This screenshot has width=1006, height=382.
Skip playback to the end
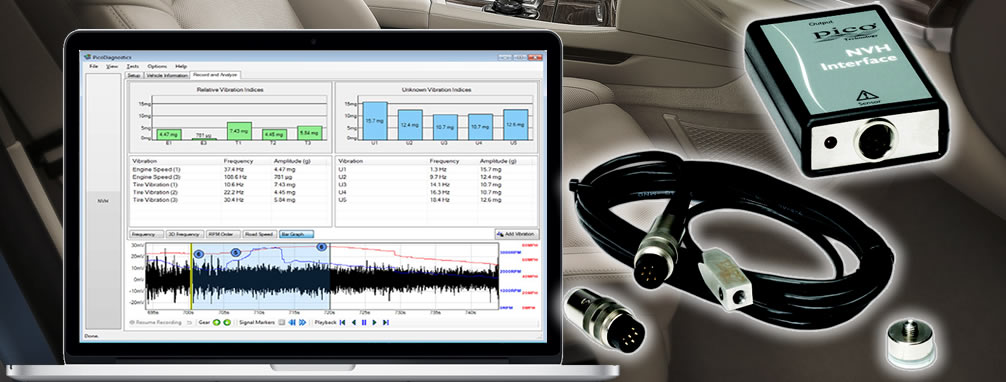tap(386, 322)
